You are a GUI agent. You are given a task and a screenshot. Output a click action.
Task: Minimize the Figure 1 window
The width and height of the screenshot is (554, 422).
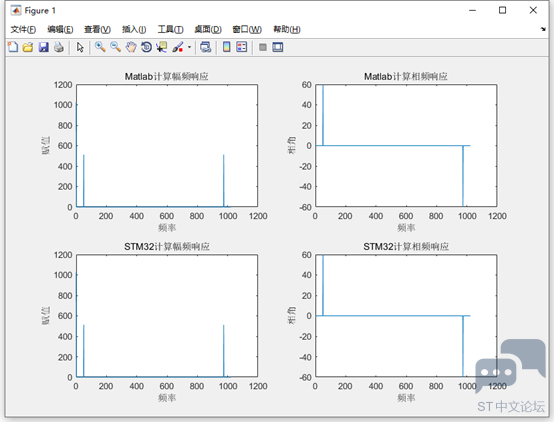pyautogui.click(x=472, y=10)
